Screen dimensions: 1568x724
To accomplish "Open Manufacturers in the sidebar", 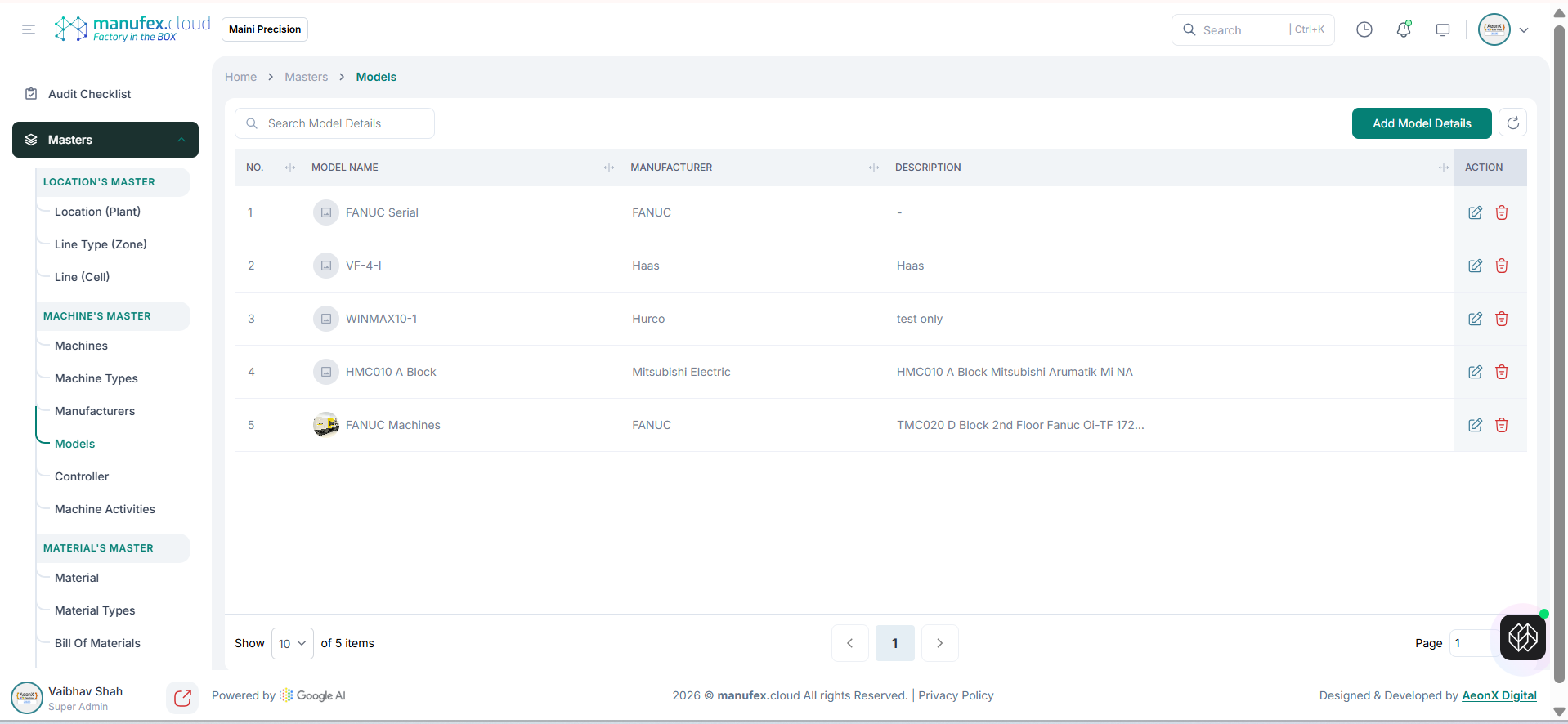I will coord(95,411).
